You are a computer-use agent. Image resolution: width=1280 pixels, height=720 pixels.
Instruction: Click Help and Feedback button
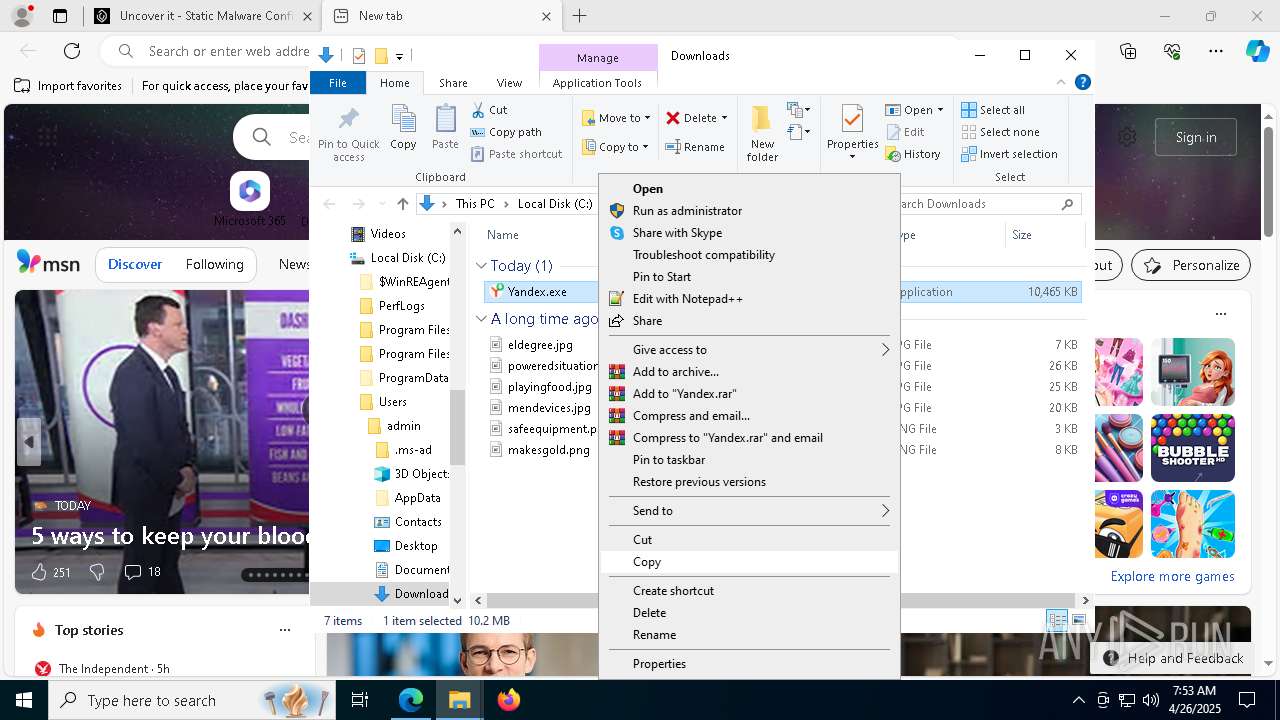(1175, 658)
